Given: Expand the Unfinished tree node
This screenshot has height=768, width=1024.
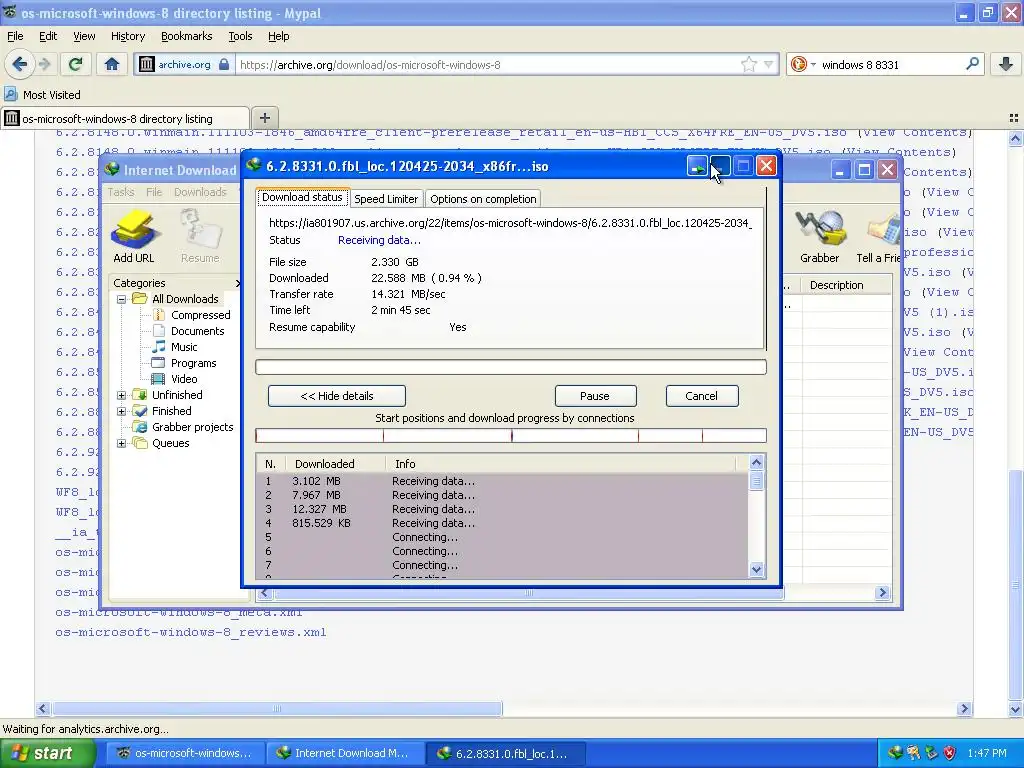Looking at the screenshot, I should pos(121,395).
